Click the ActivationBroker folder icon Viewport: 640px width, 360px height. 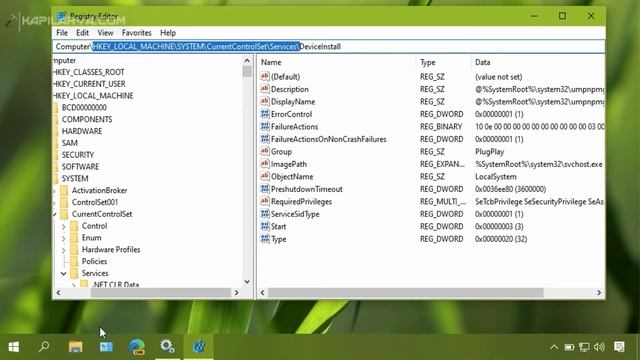pyautogui.click(x=64, y=190)
